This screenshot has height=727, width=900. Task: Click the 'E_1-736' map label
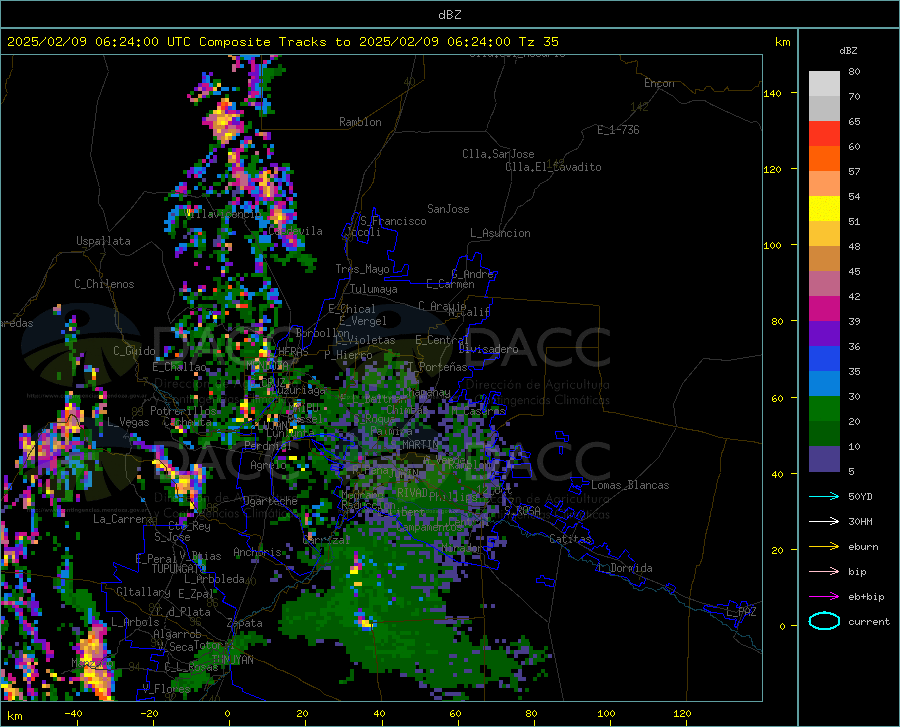tap(618, 130)
